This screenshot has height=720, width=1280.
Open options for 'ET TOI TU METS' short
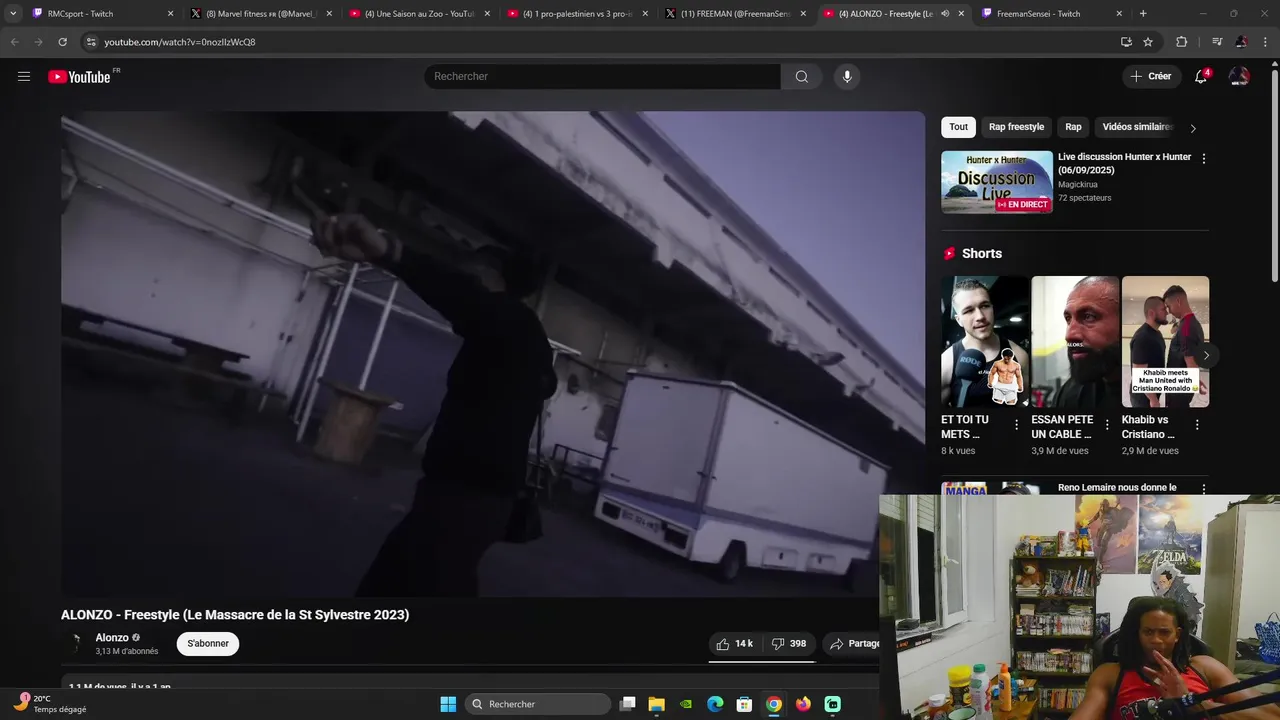1016,424
